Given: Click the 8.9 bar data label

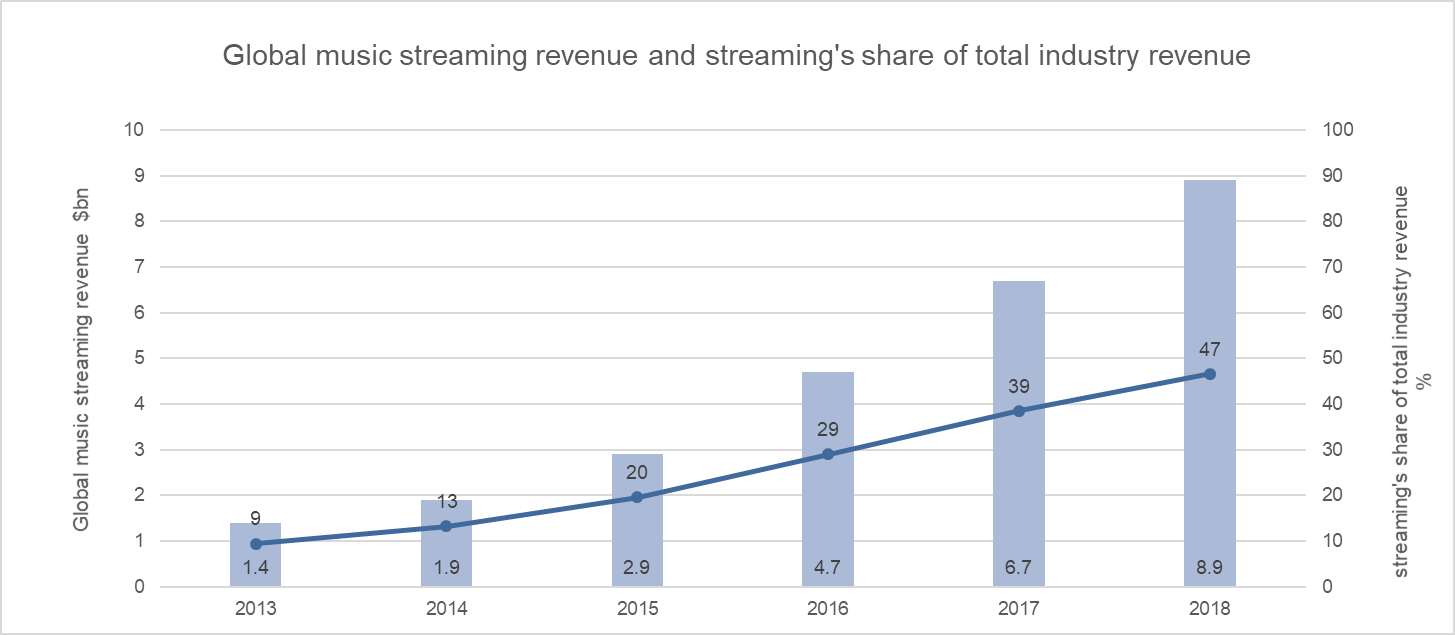Looking at the screenshot, I should pos(1209,570).
